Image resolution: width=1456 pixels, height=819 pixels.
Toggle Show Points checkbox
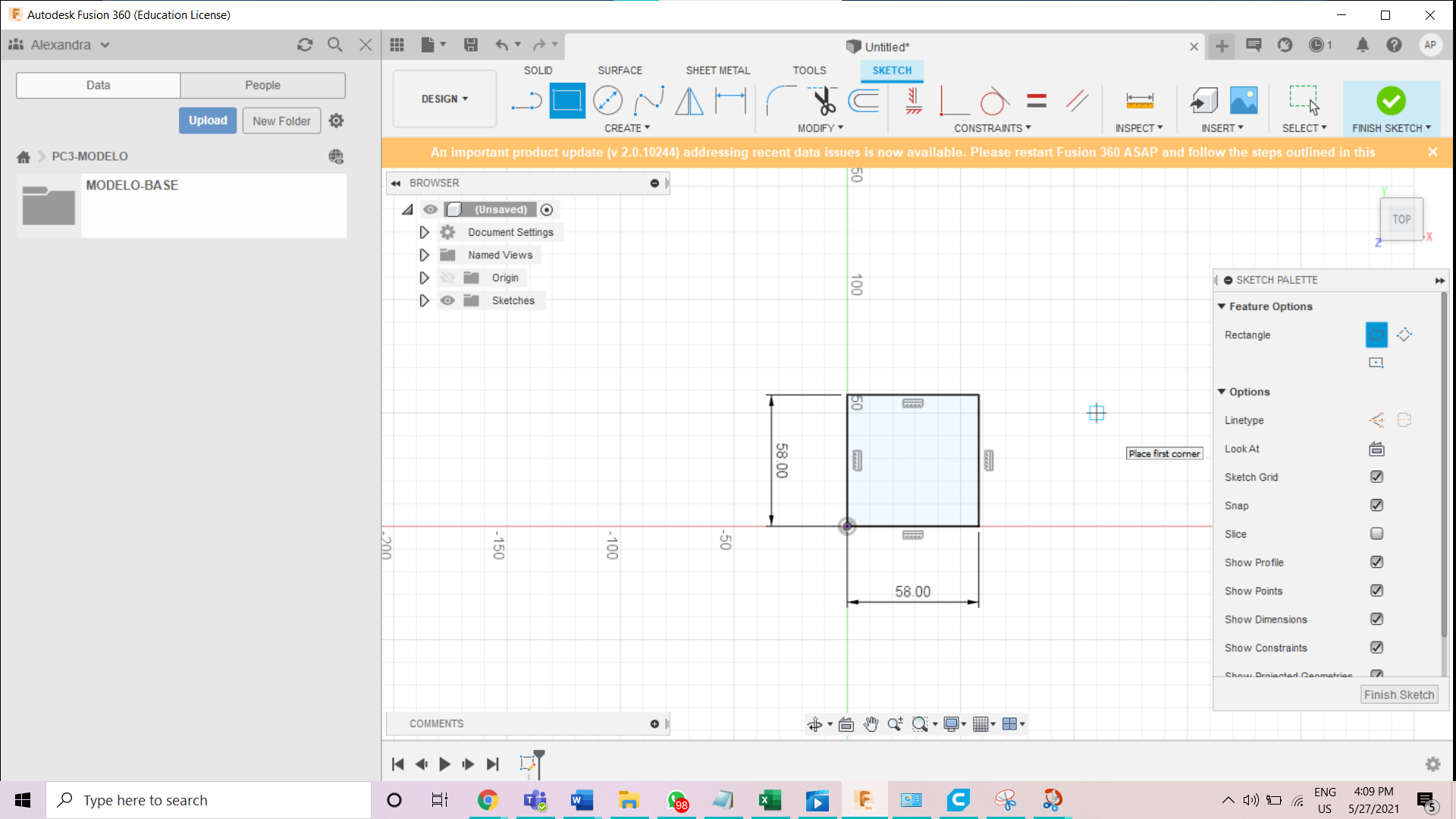click(1377, 591)
